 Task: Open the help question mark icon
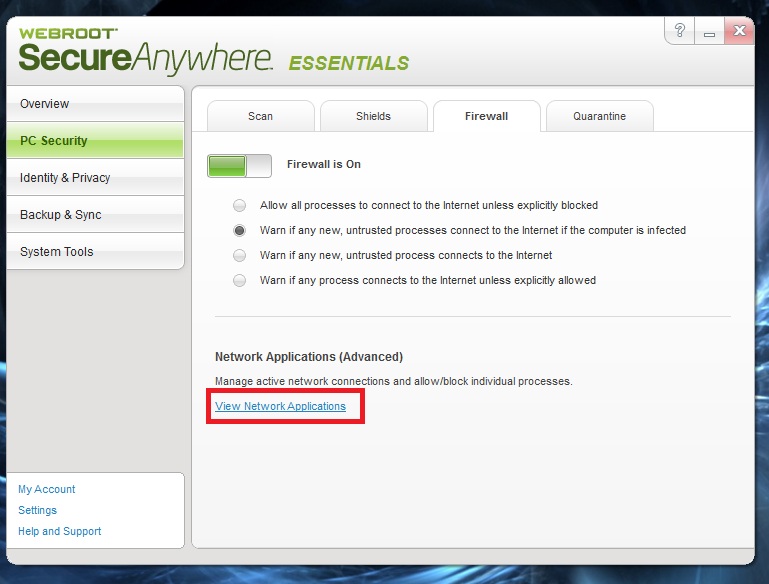click(679, 31)
